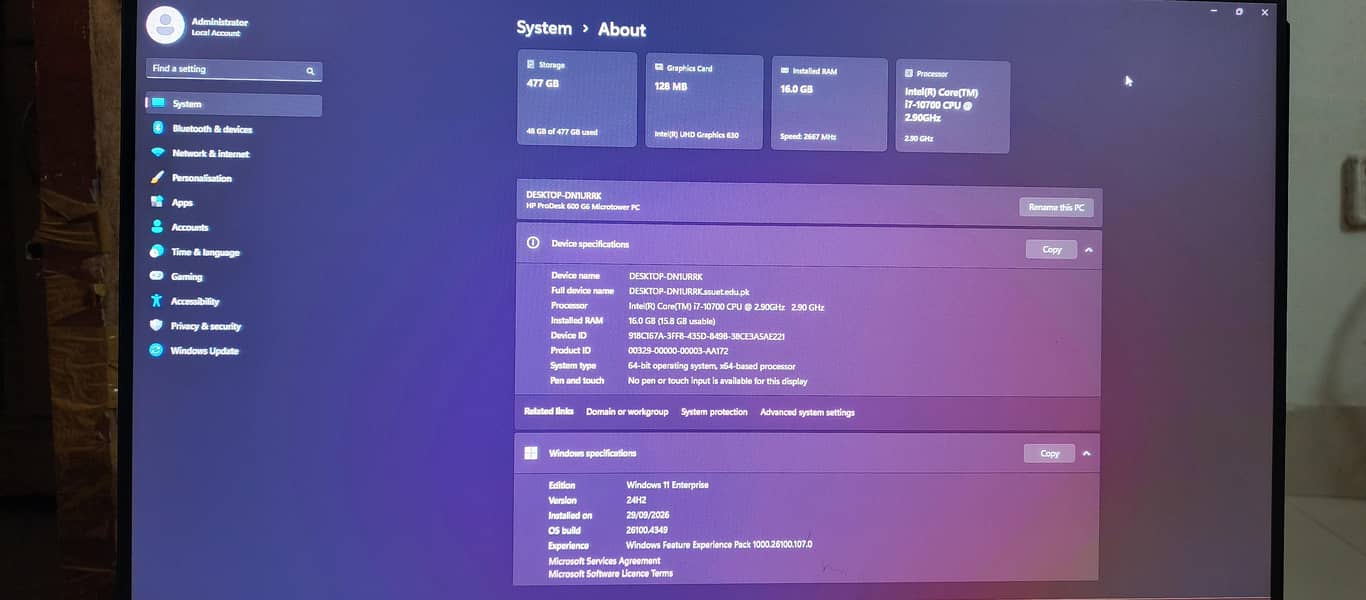Open the System protection link
Screen dimensions: 1366x600
point(714,412)
